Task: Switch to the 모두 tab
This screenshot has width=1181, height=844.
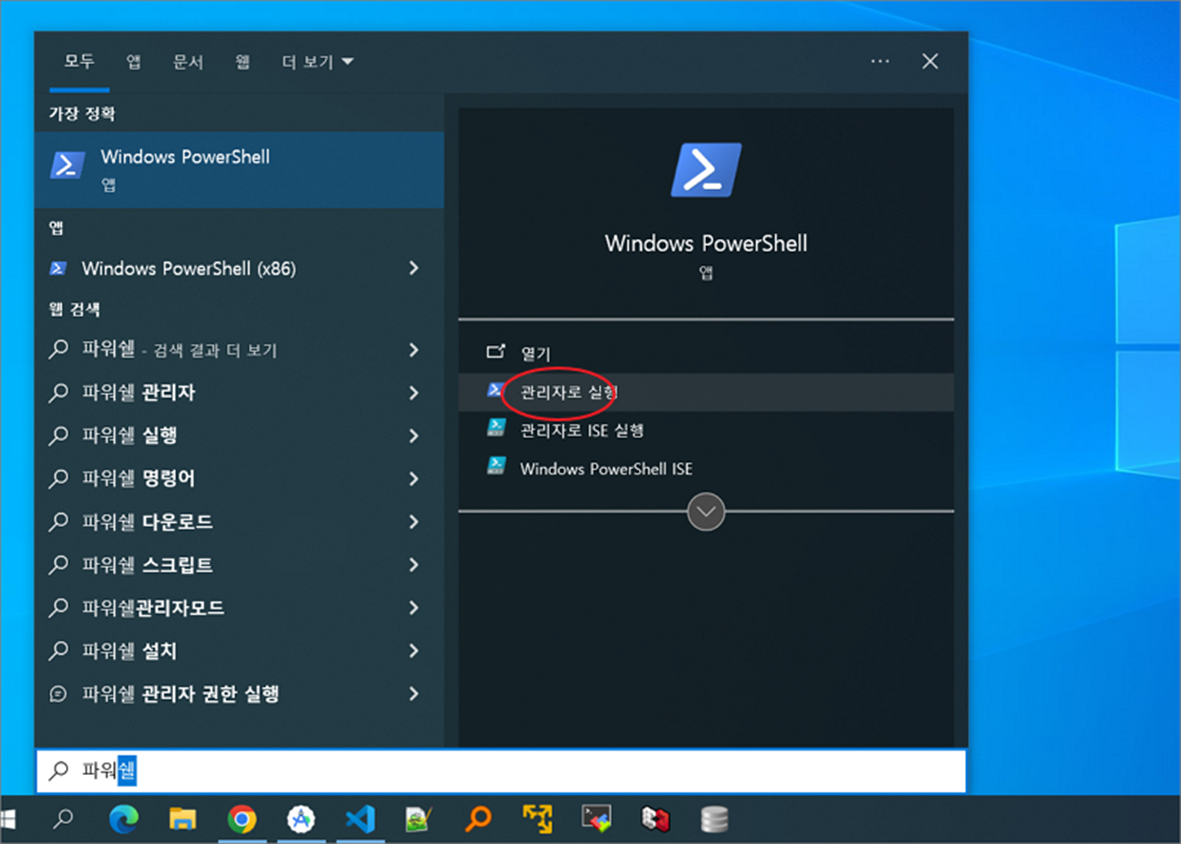Action: coord(79,61)
